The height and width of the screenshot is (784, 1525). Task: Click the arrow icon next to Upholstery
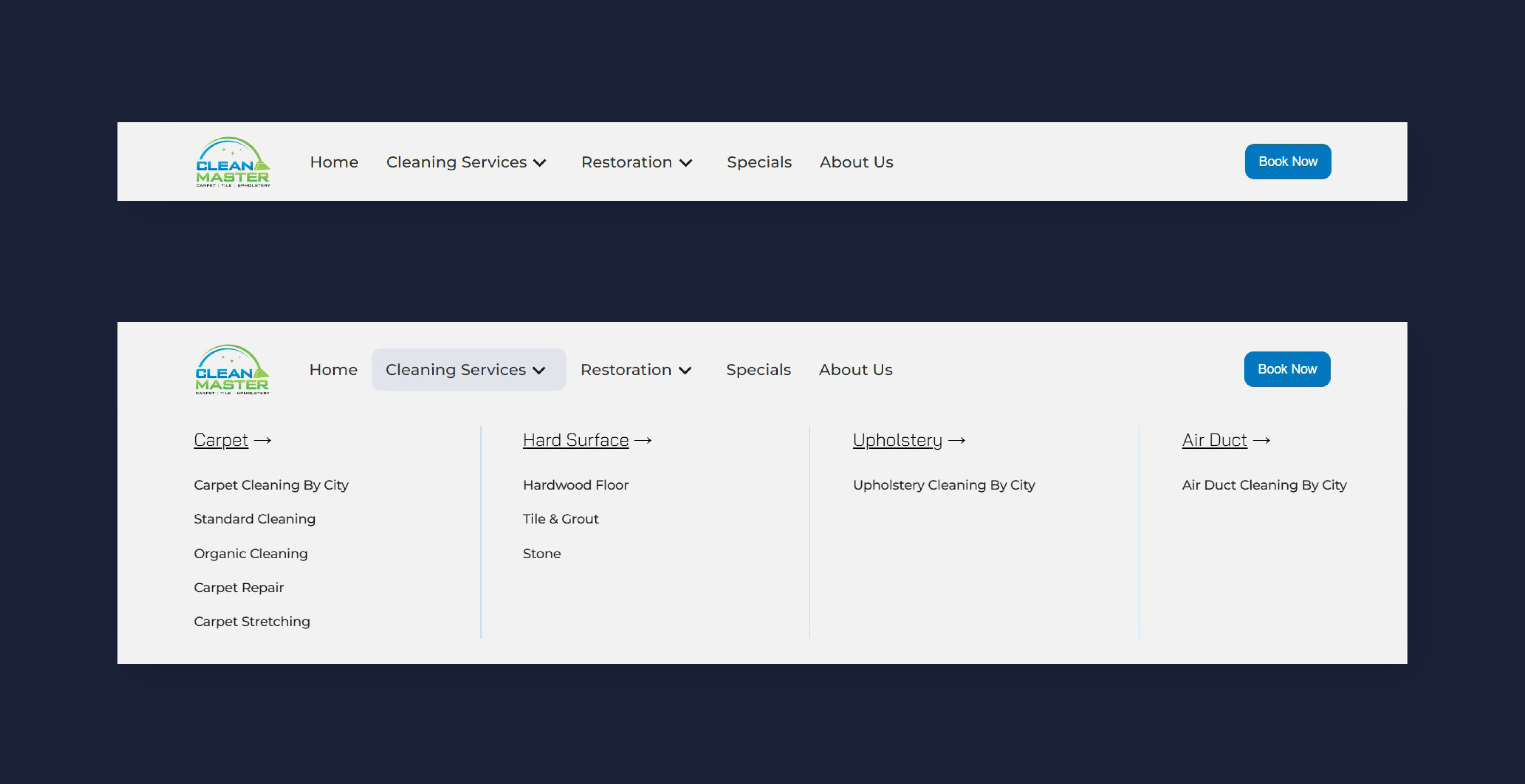click(x=957, y=440)
